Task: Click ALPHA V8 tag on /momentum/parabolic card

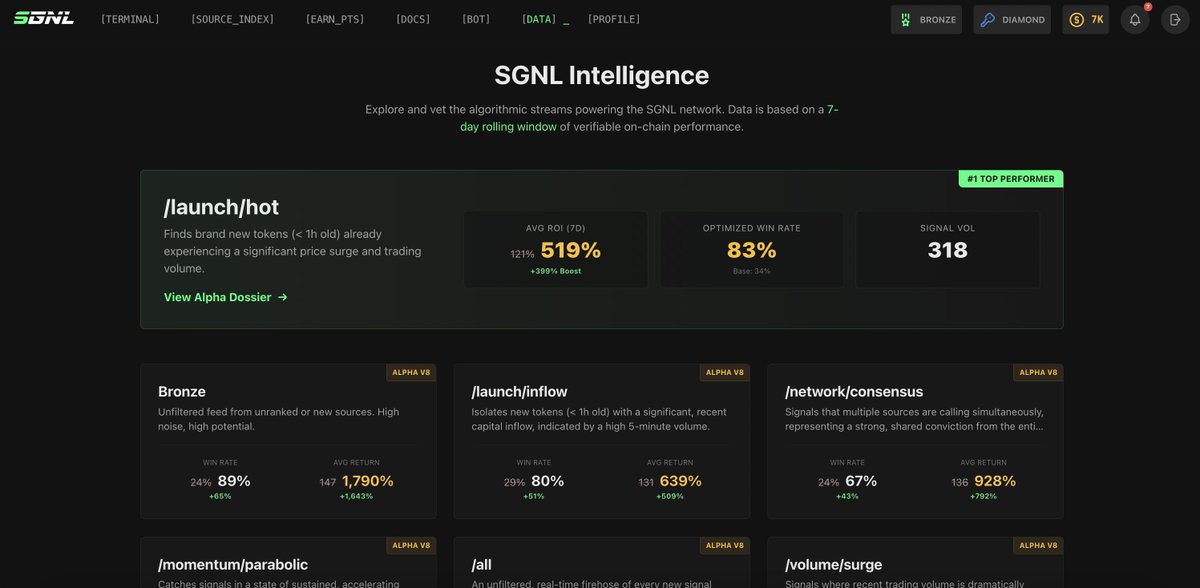Action: [411, 545]
